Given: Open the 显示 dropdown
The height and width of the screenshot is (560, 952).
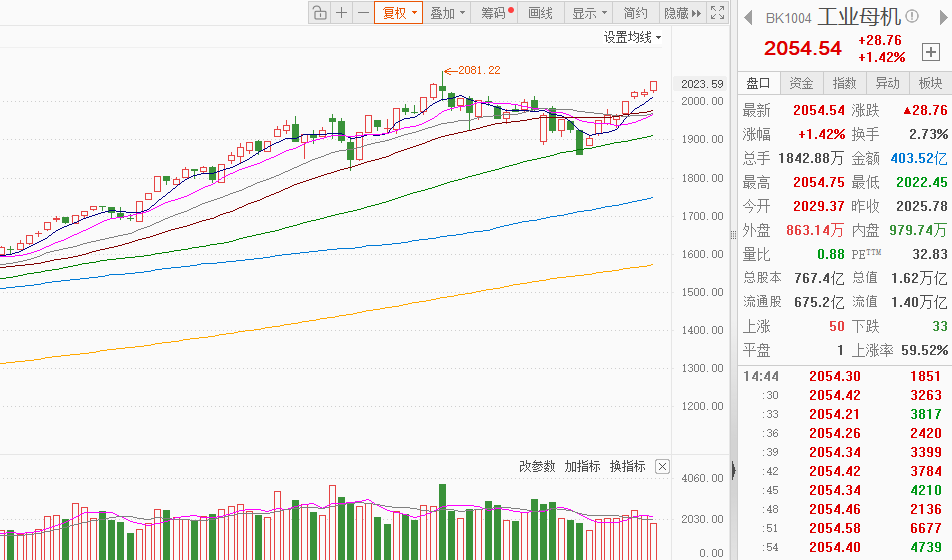Looking at the screenshot, I should (590, 13).
